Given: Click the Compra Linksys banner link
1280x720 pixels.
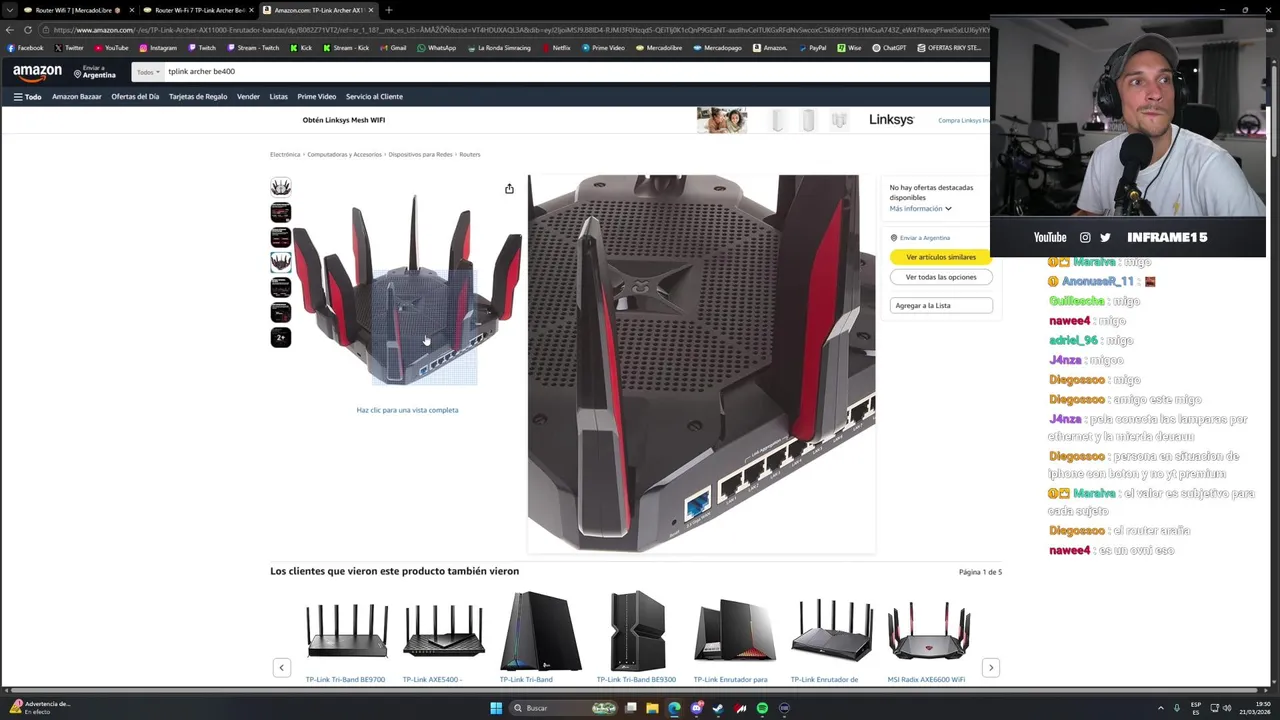Looking at the screenshot, I should pos(963,120).
